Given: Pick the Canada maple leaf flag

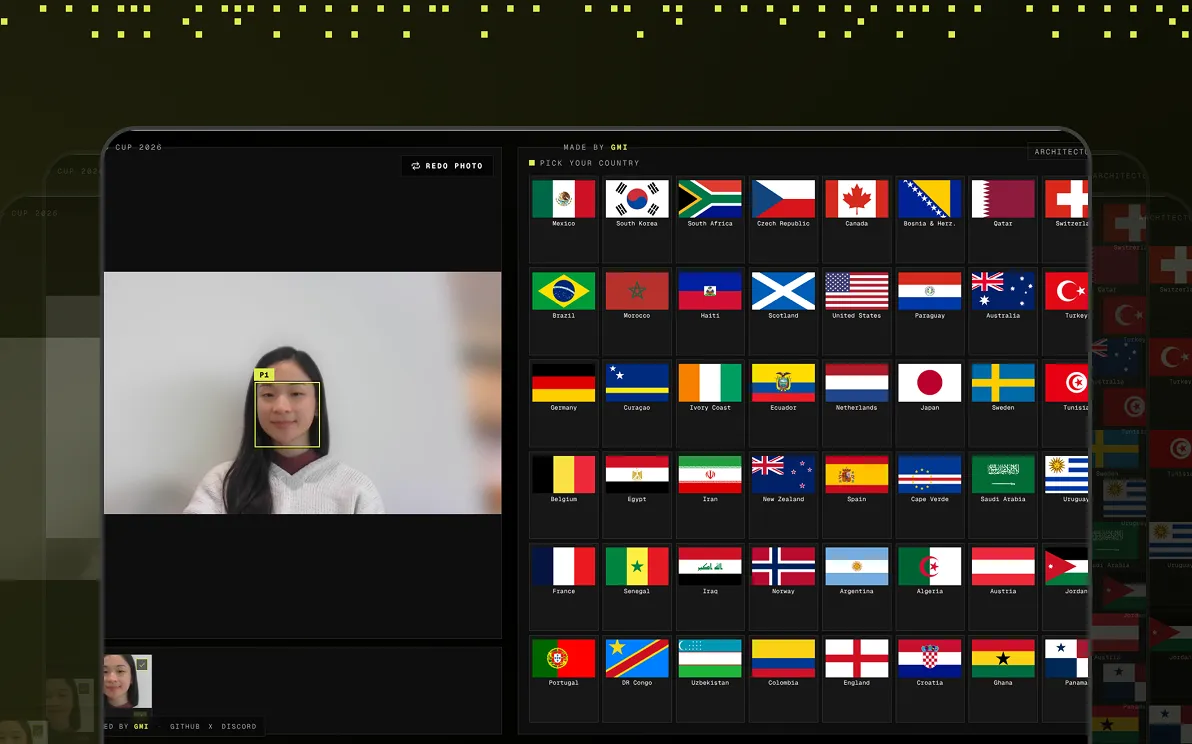Looking at the screenshot, I should coord(857,199).
